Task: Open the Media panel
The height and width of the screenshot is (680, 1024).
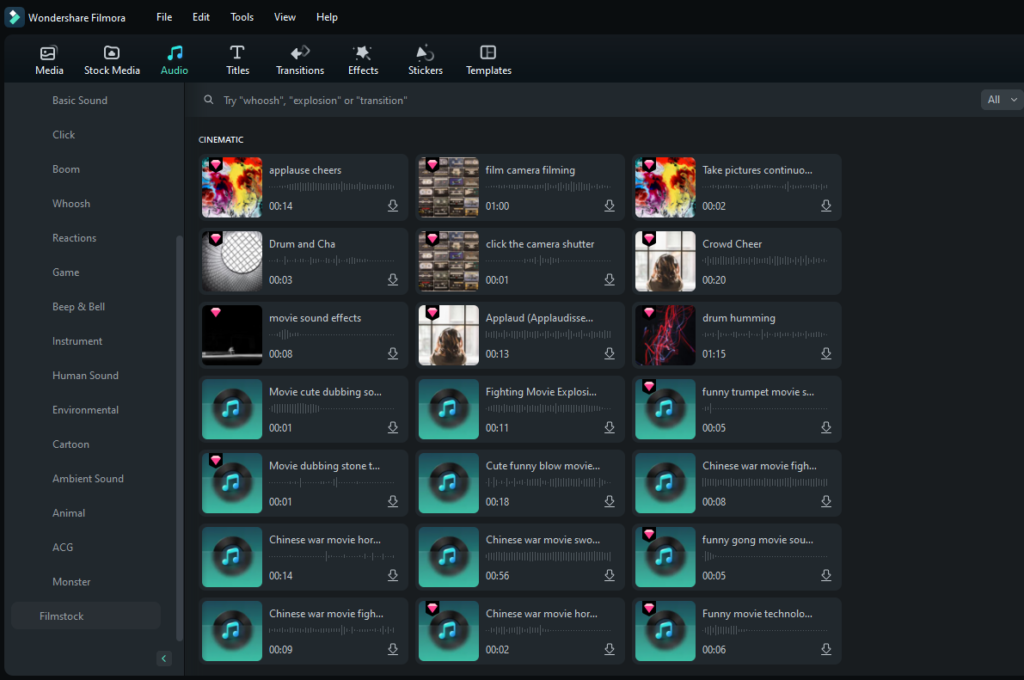Action: tap(48, 58)
